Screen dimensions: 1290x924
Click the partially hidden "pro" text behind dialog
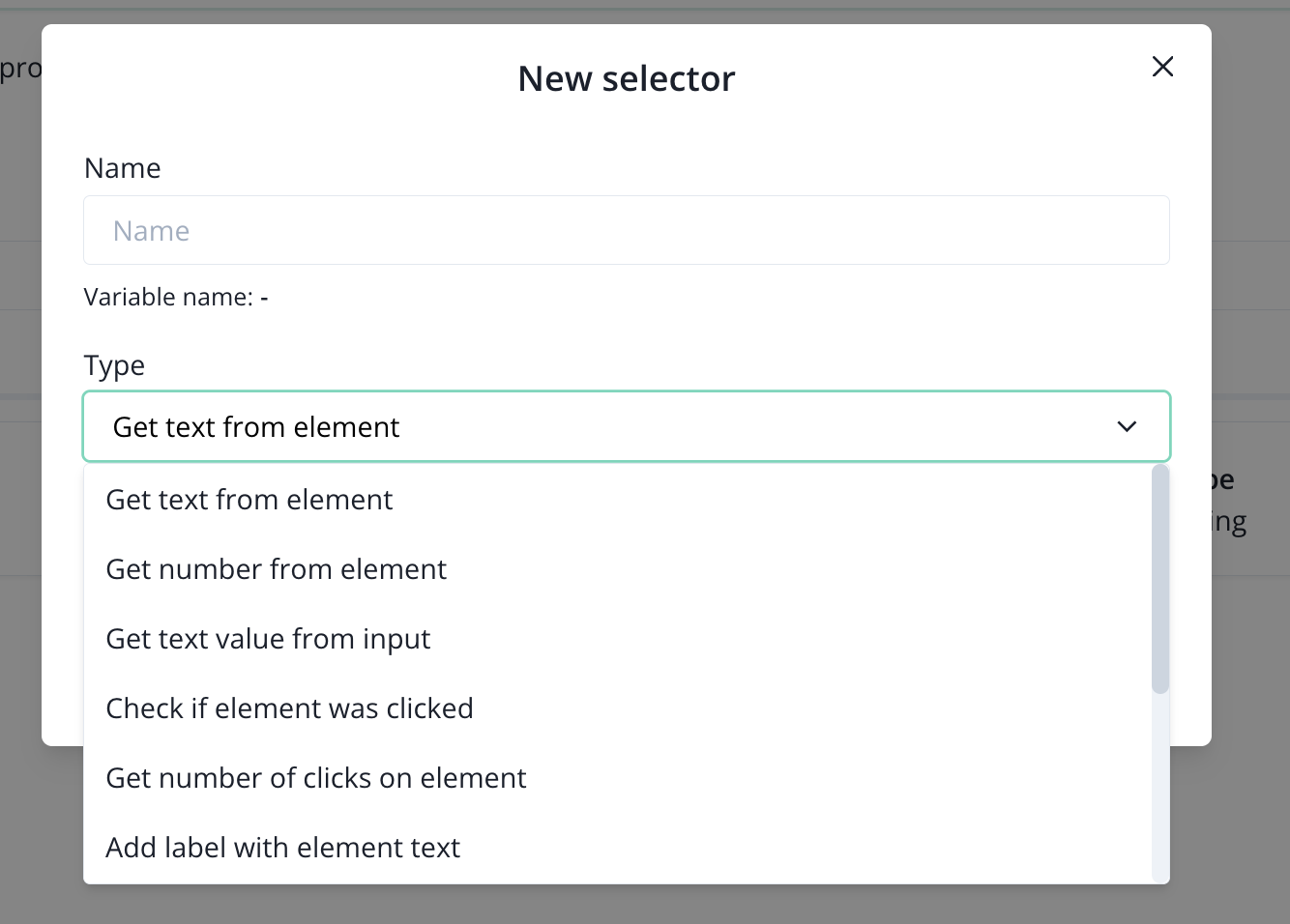(20, 69)
